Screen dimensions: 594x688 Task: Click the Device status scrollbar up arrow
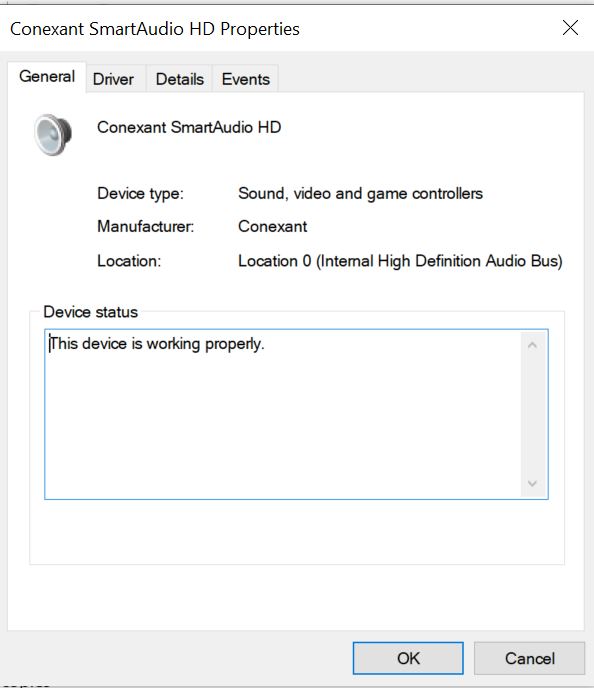point(533,345)
